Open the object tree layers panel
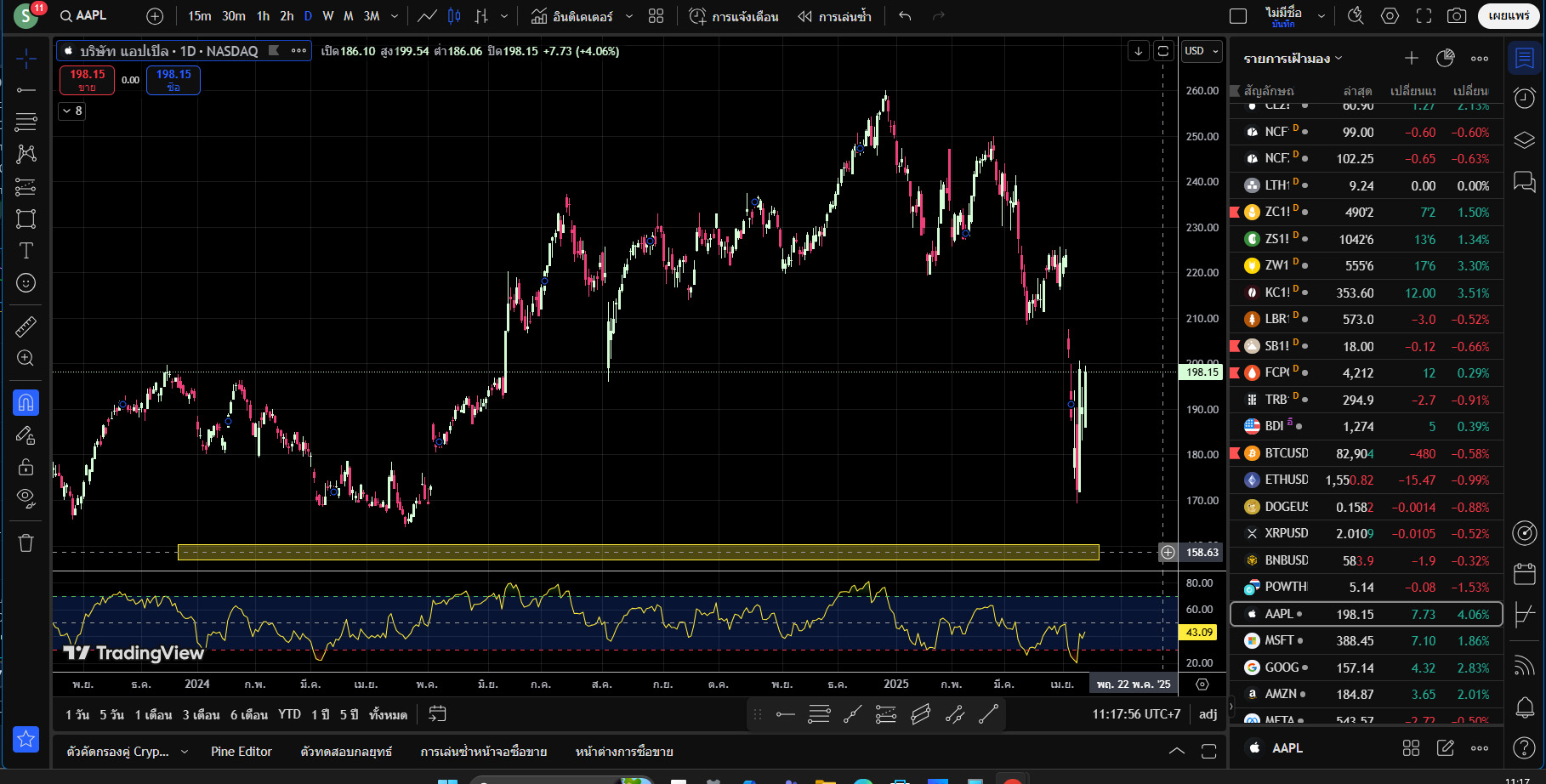Viewport: 1546px width, 784px height. tap(1525, 139)
